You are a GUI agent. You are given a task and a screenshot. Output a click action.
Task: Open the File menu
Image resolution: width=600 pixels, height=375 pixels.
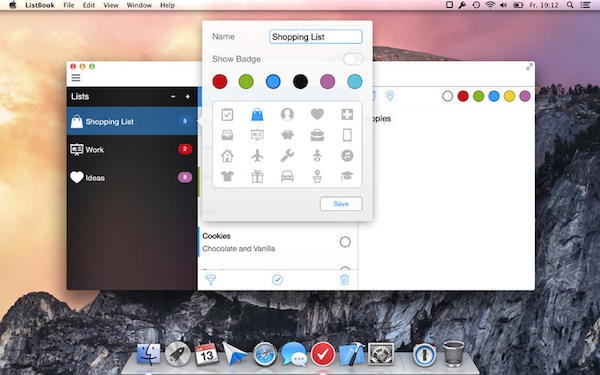click(69, 5)
